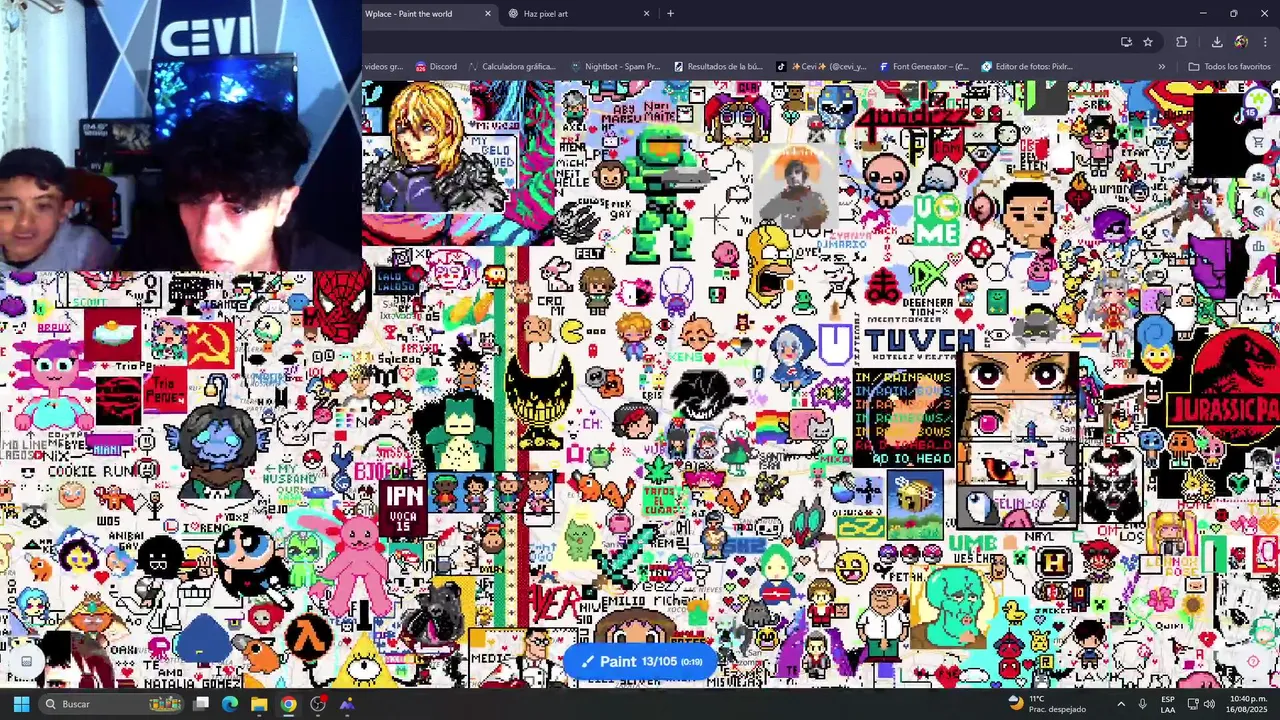Click the IPN VOCA 15 logo art
Screen dimensions: 1280x720
[x=404, y=508]
